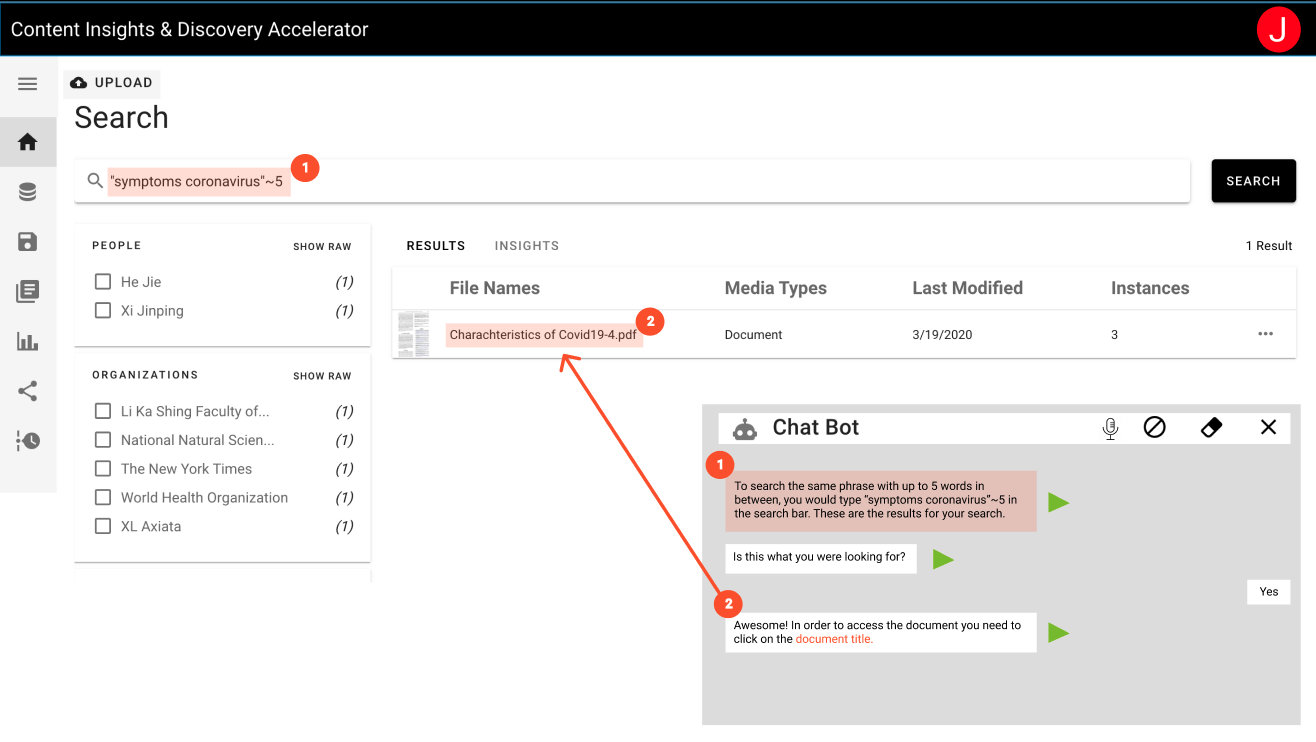Viewport: 1316px width, 742px height.
Task: Go to the Home icon in sidebar
Action: [x=28, y=142]
